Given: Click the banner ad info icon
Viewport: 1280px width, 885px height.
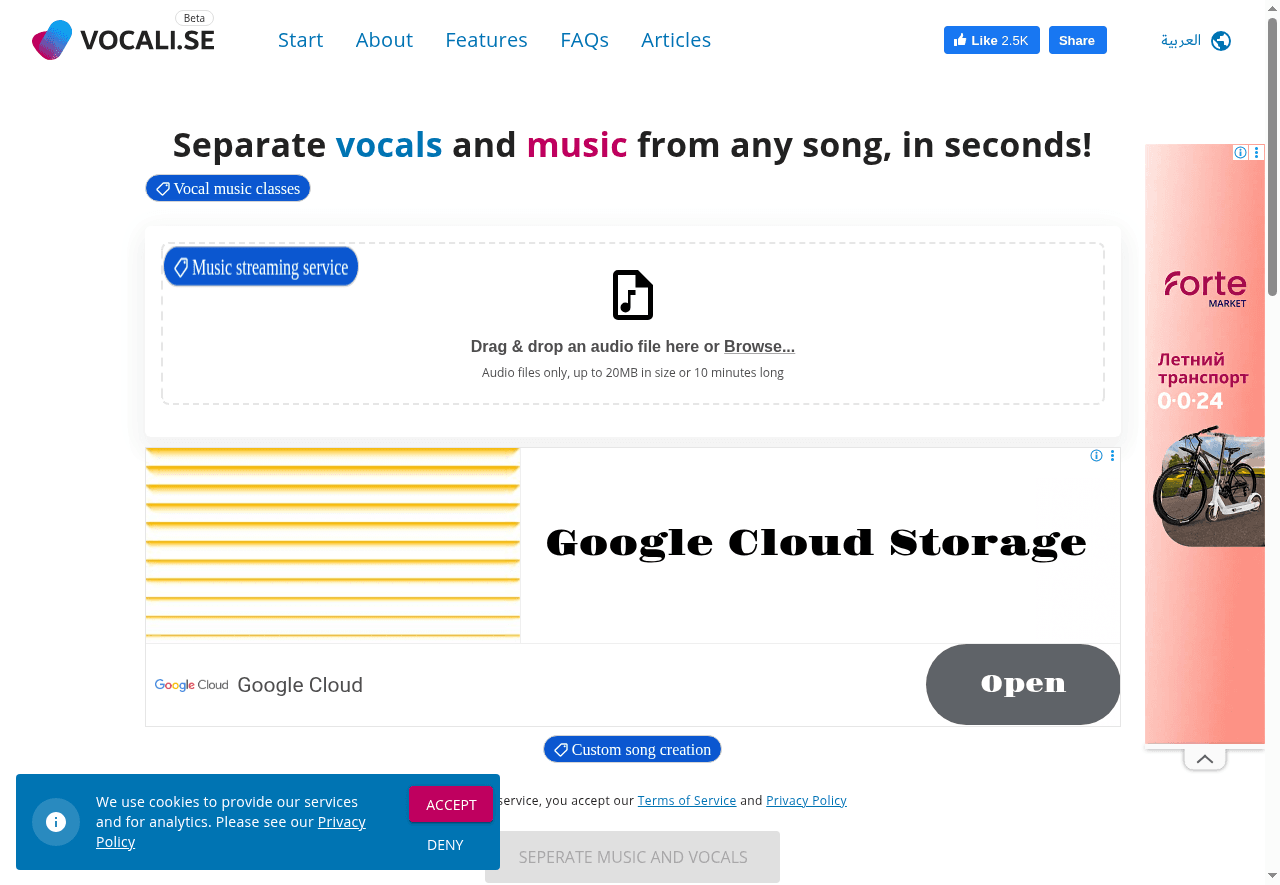Looking at the screenshot, I should coord(1096,456).
